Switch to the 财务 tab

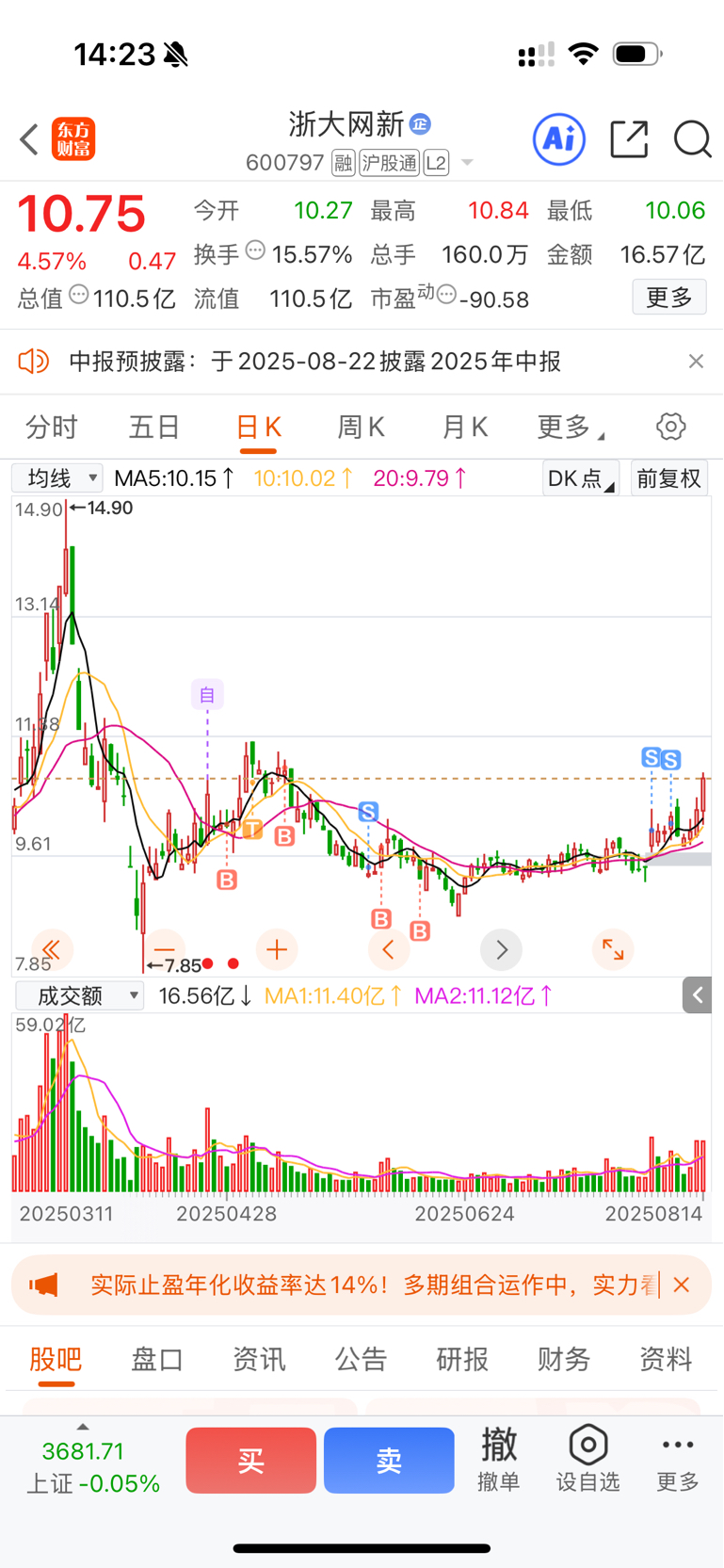[x=564, y=1359]
